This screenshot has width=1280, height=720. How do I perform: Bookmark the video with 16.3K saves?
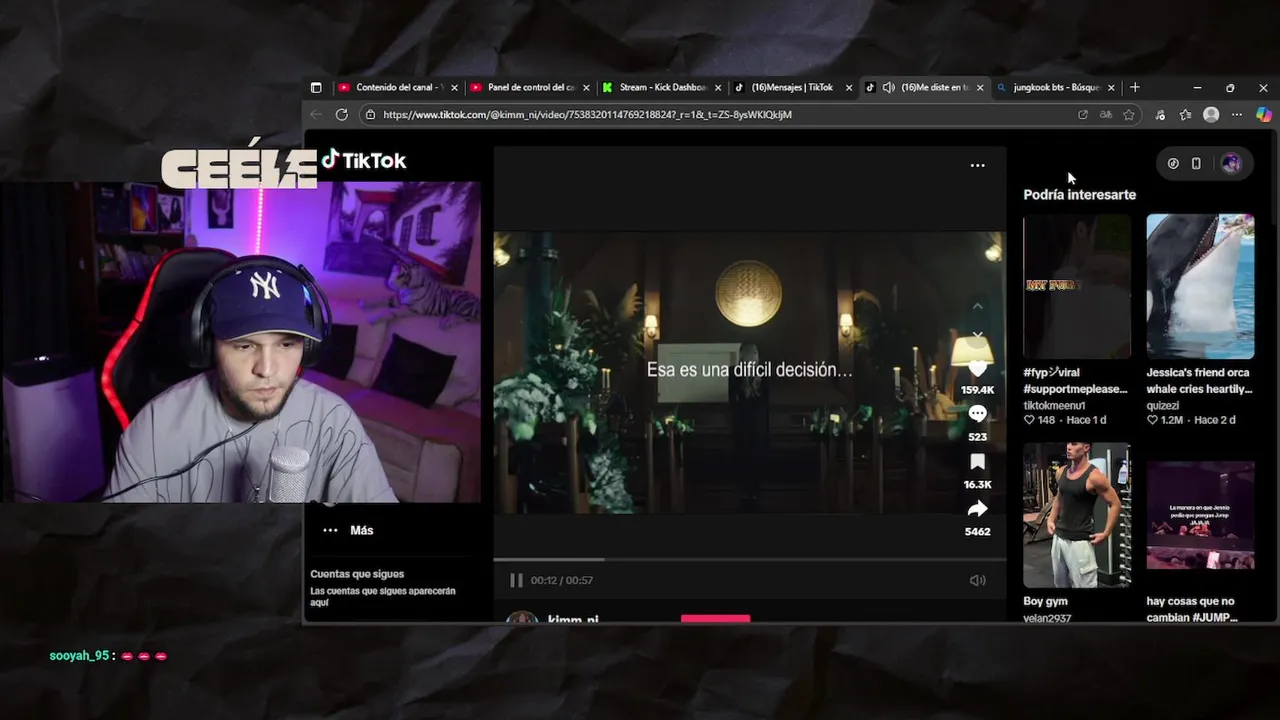click(x=977, y=462)
